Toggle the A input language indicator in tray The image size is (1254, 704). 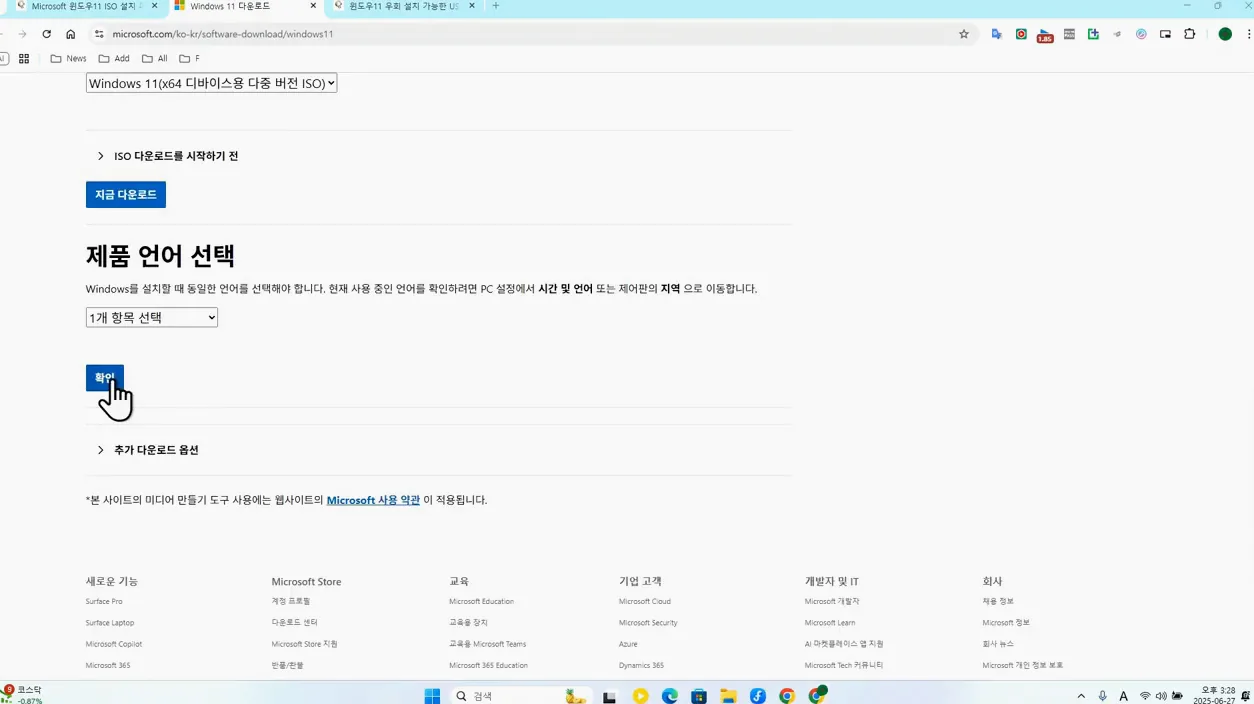(x=1123, y=696)
